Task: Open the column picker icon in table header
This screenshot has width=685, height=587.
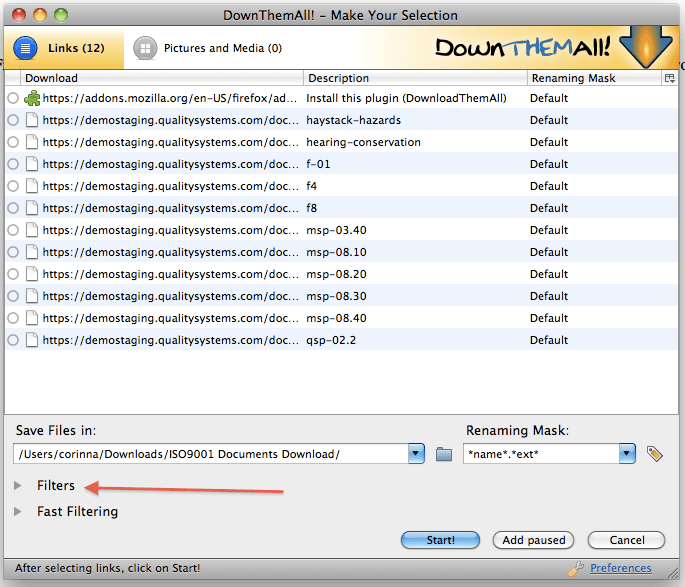Action: click(670, 78)
